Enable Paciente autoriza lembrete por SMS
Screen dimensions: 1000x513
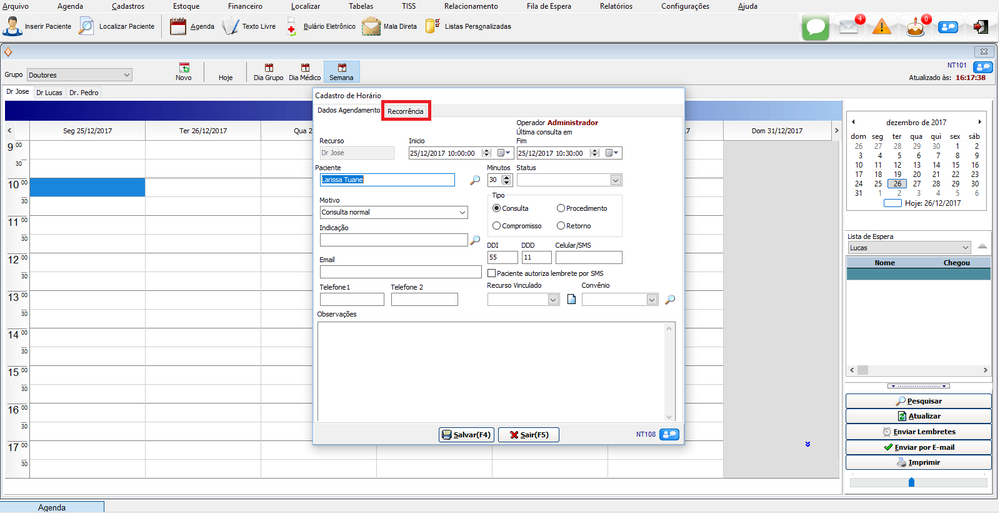click(x=492, y=272)
